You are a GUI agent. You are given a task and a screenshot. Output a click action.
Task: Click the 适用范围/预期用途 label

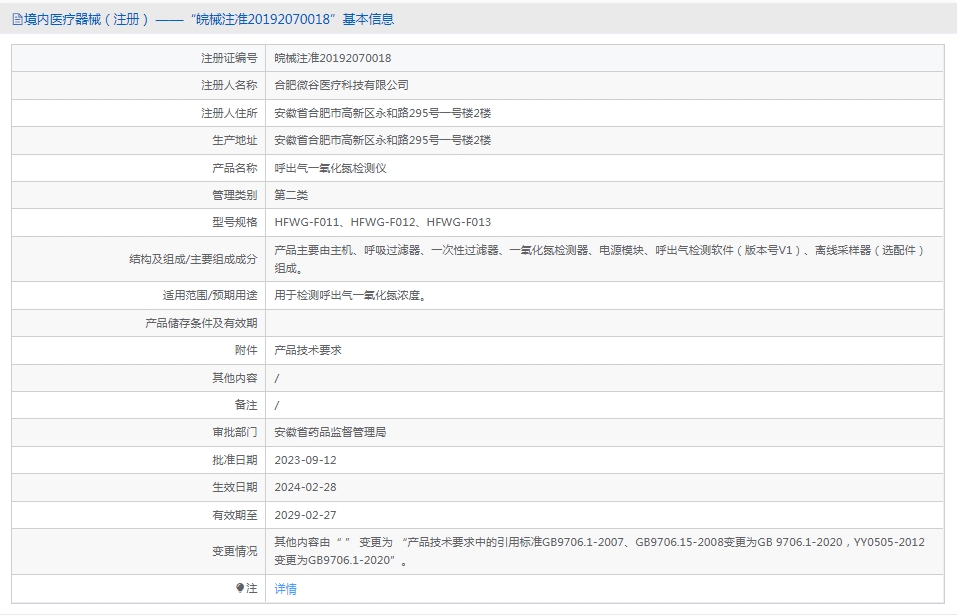tap(210, 295)
